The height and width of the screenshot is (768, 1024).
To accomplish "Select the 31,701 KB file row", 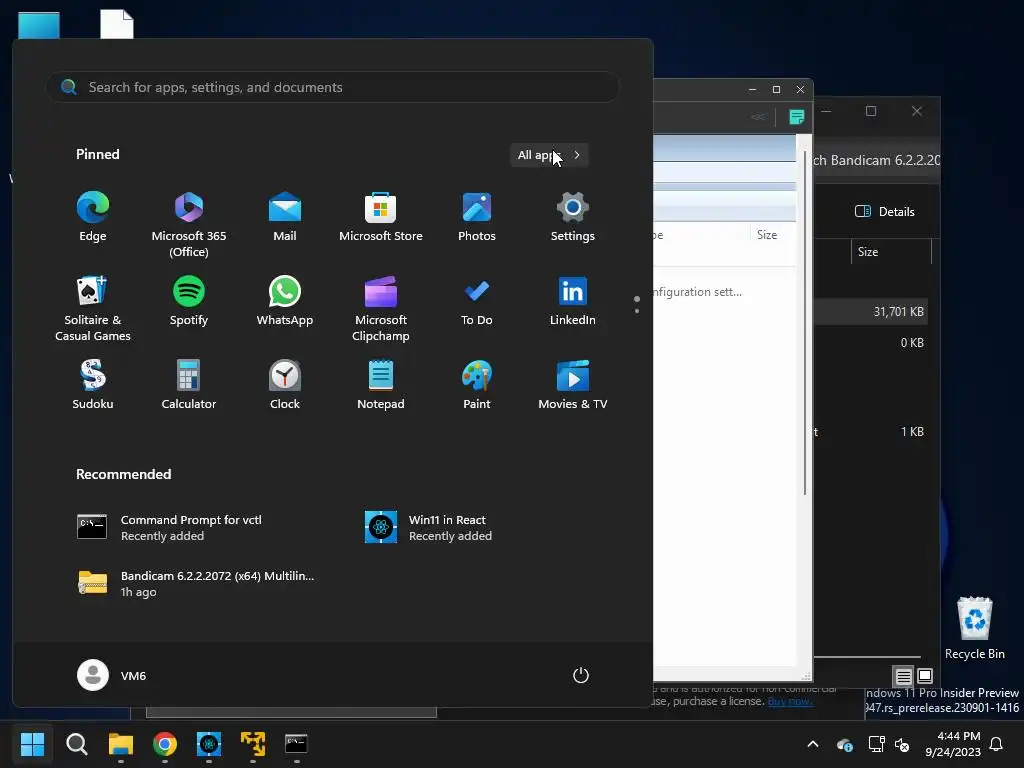I will tap(871, 312).
